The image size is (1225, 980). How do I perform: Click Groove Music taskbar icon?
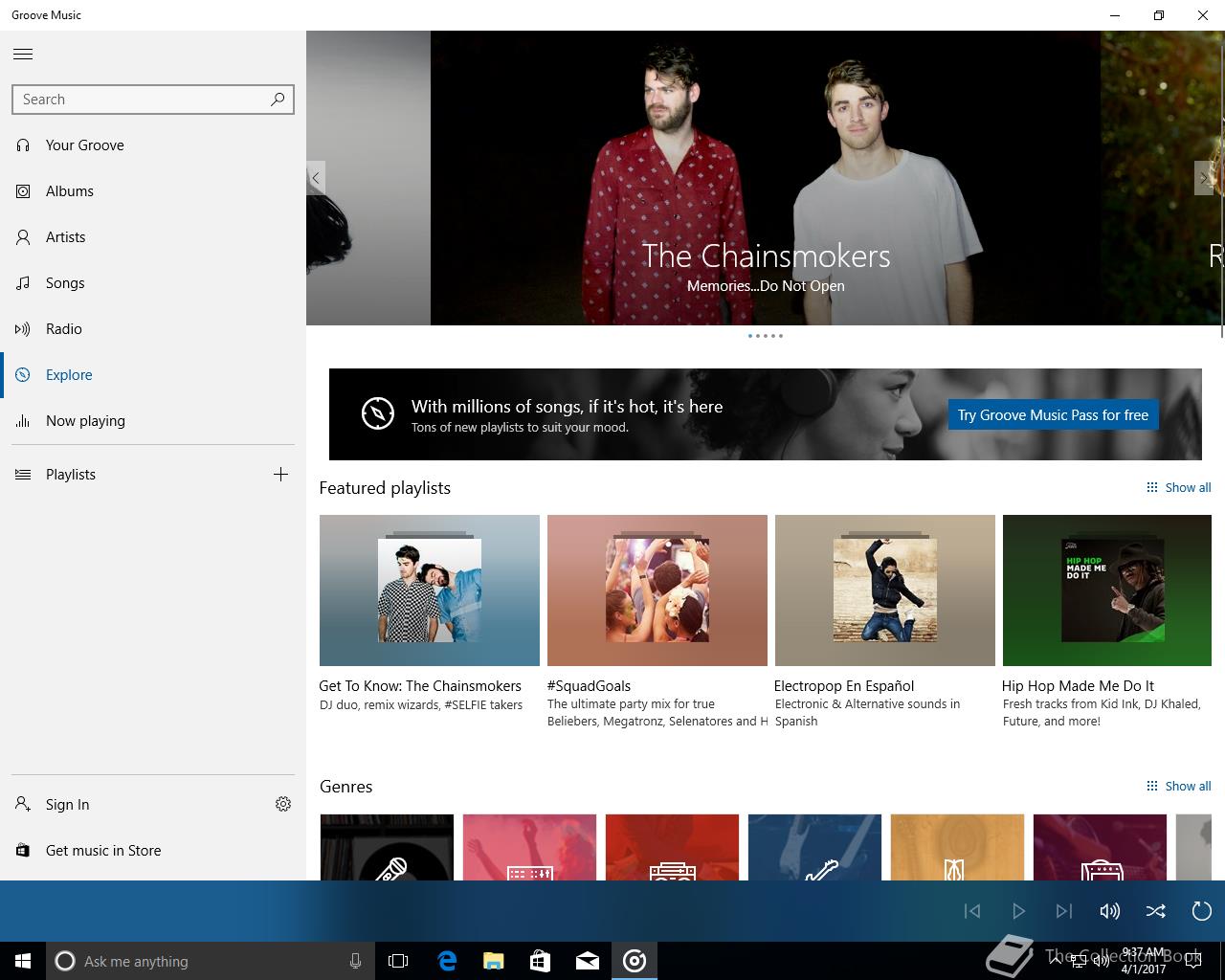point(635,961)
